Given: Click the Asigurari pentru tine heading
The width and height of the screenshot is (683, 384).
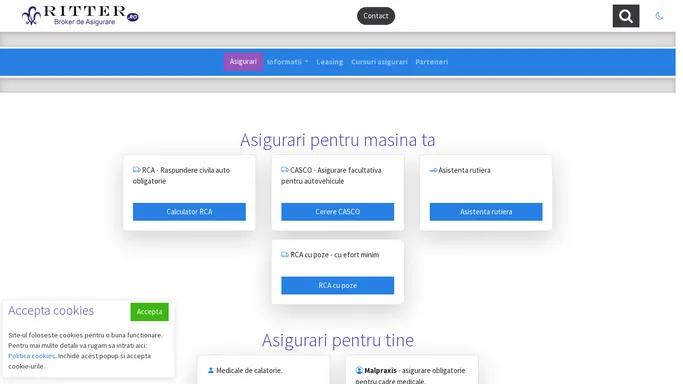Looking at the screenshot, I should click(x=338, y=340).
